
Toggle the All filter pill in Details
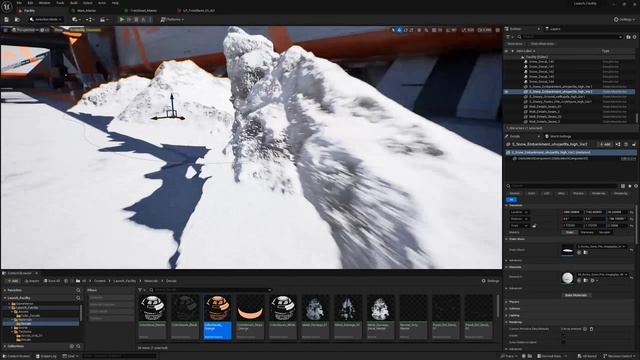[x=511, y=200]
